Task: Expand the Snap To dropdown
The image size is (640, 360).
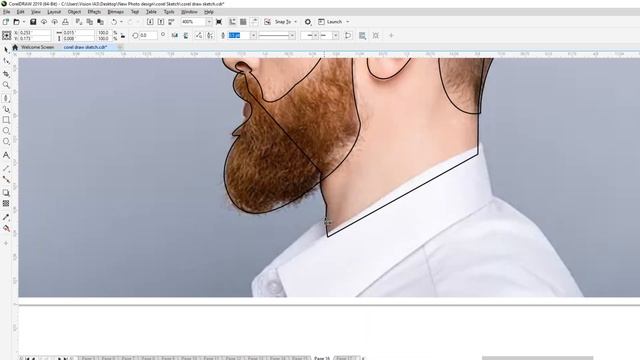Action: click(x=296, y=22)
